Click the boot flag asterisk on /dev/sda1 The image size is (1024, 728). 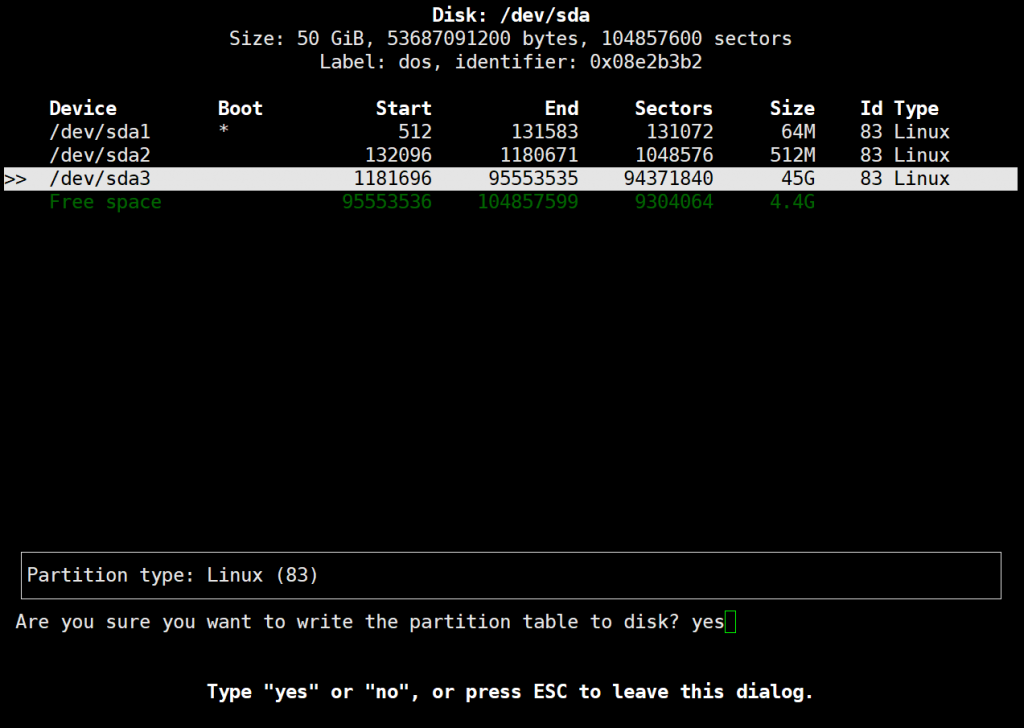(225, 131)
